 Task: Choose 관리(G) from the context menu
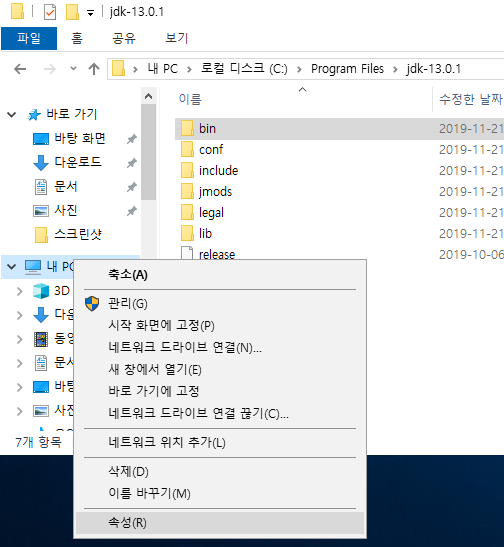[220, 304]
